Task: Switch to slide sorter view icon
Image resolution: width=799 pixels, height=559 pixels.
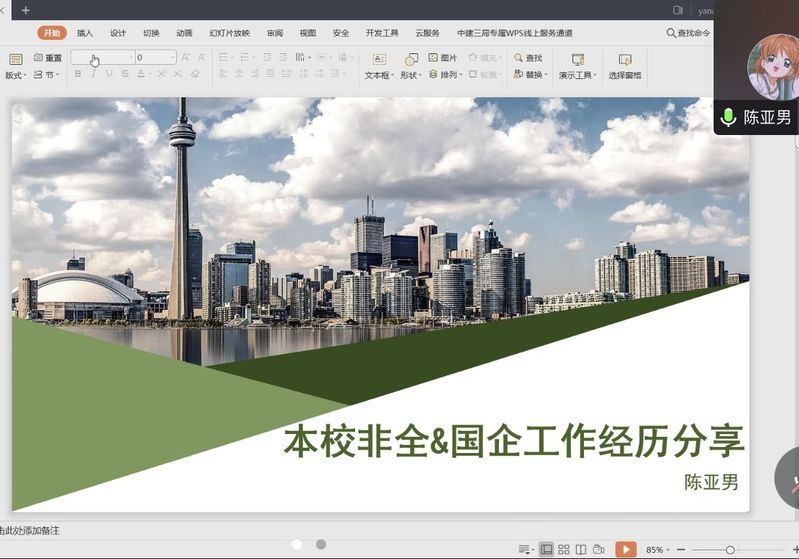Action: (564, 549)
